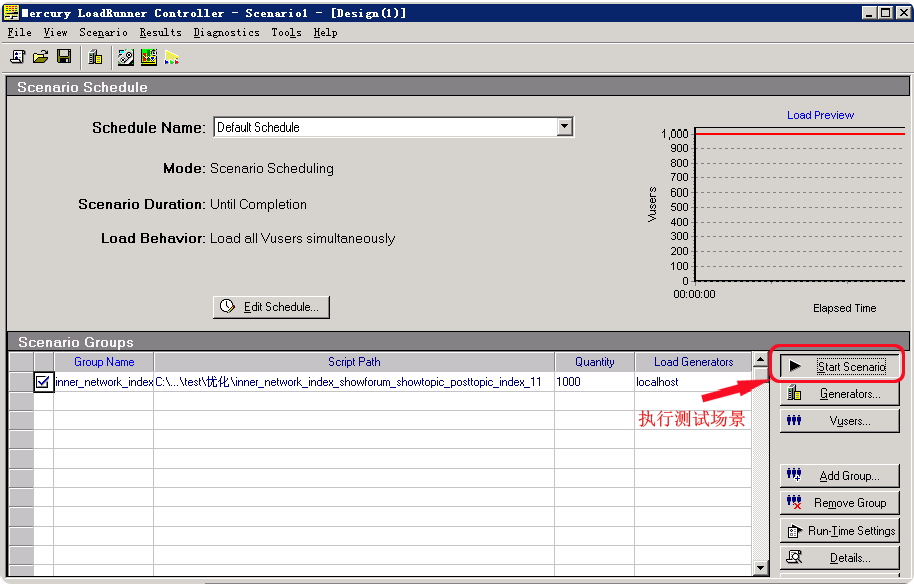Open the Generators... dialog
This screenshot has width=914, height=584.
coord(839,393)
